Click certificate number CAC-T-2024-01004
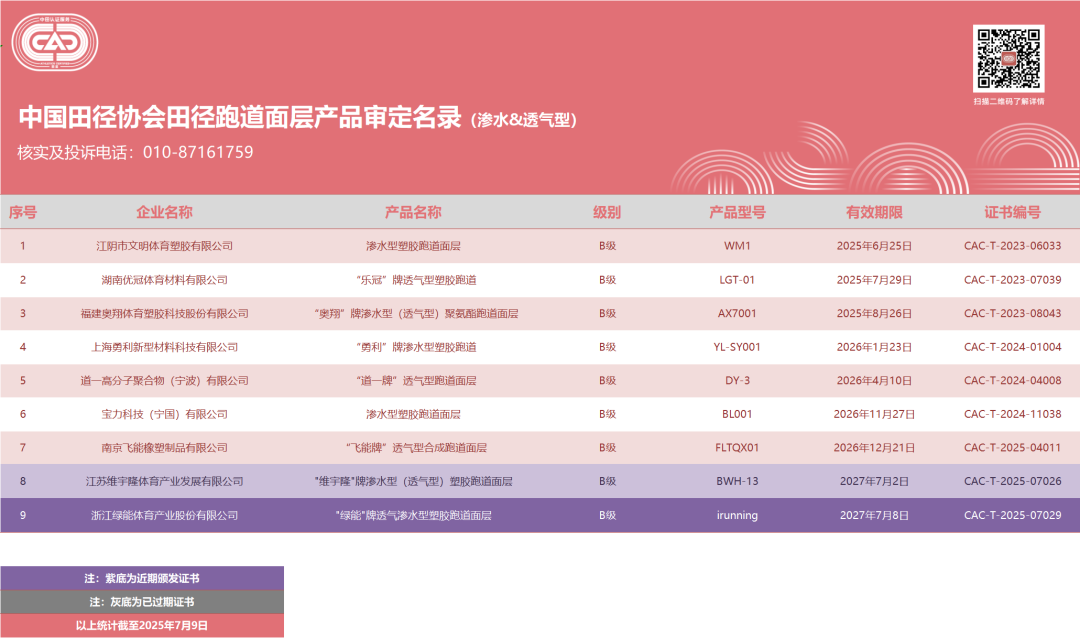The height and width of the screenshot is (638, 1080). (x=1012, y=347)
